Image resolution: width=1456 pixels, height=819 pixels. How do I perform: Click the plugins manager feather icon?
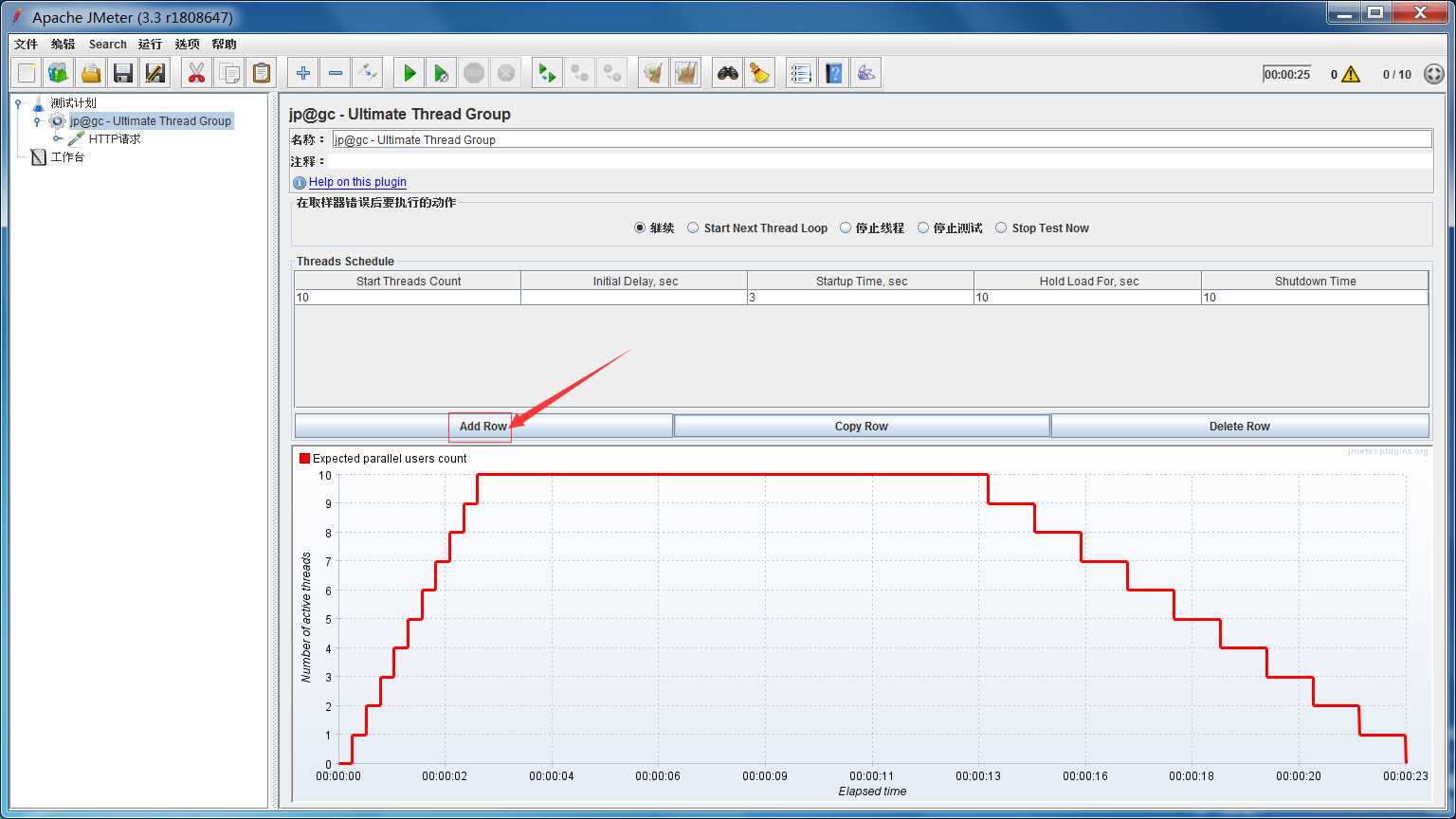tap(865, 73)
